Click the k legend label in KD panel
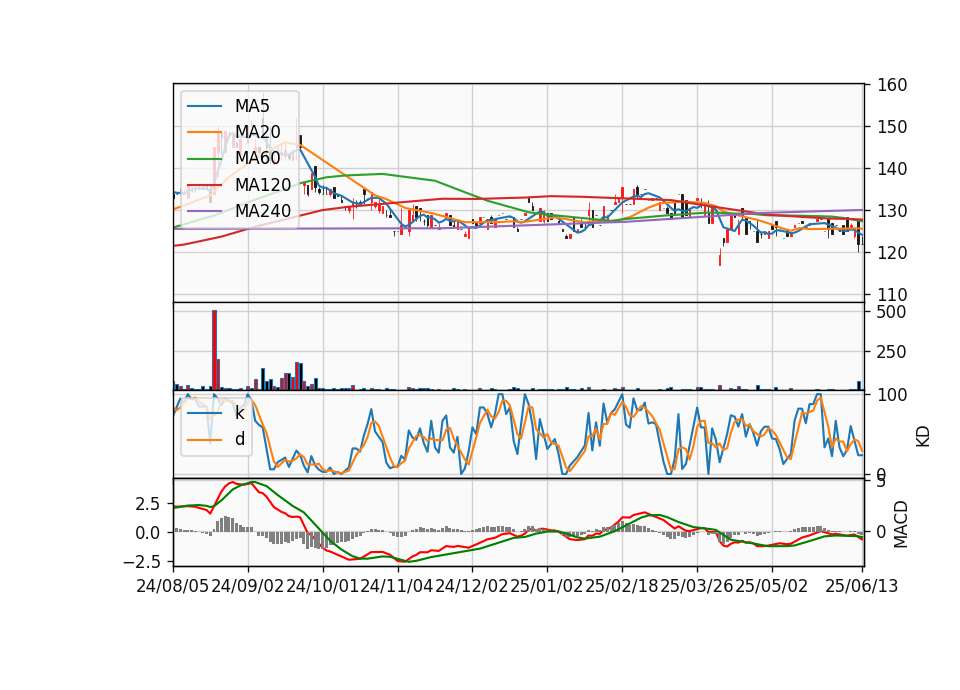 [x=239, y=413]
